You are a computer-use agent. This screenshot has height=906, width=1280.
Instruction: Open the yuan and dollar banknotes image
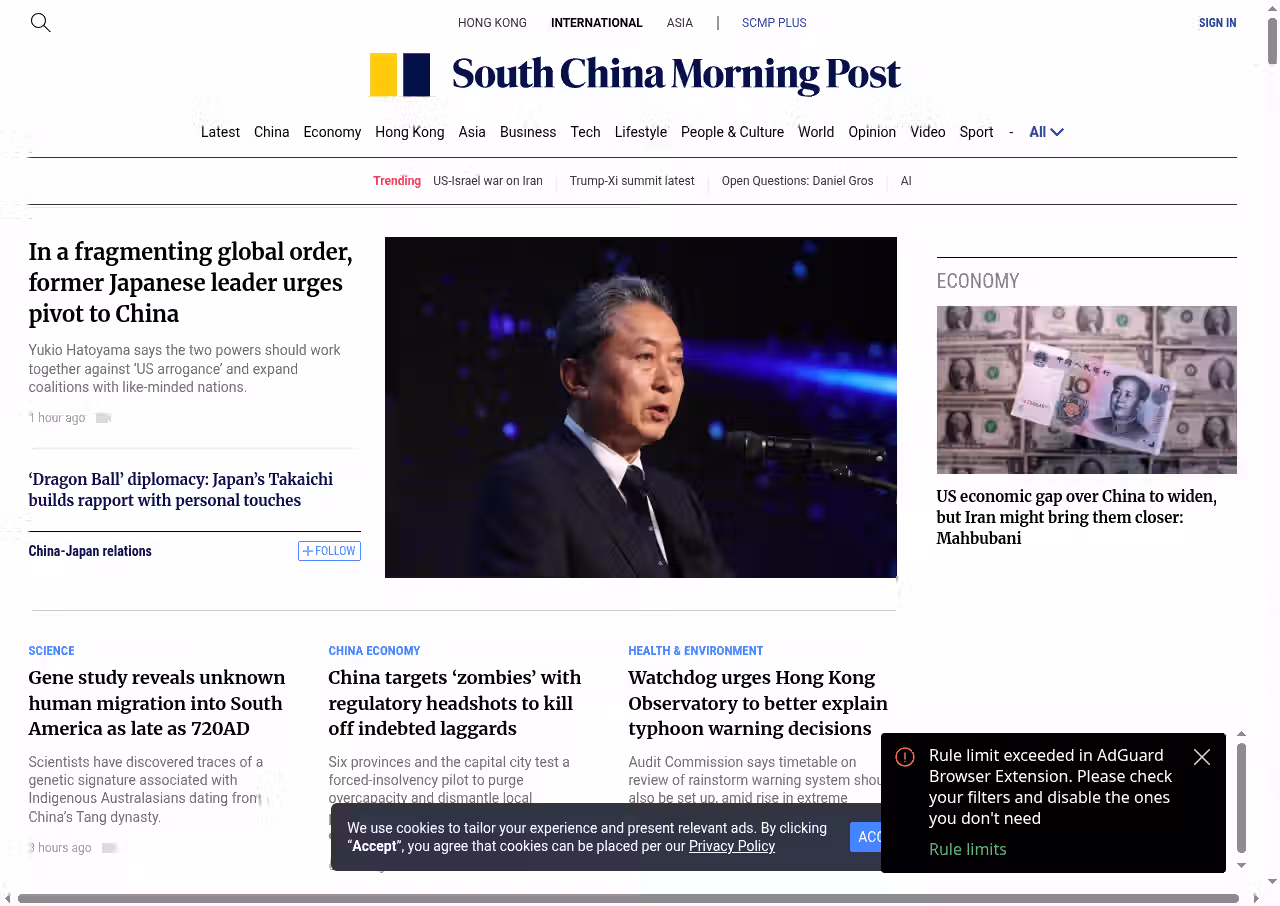coord(1086,389)
